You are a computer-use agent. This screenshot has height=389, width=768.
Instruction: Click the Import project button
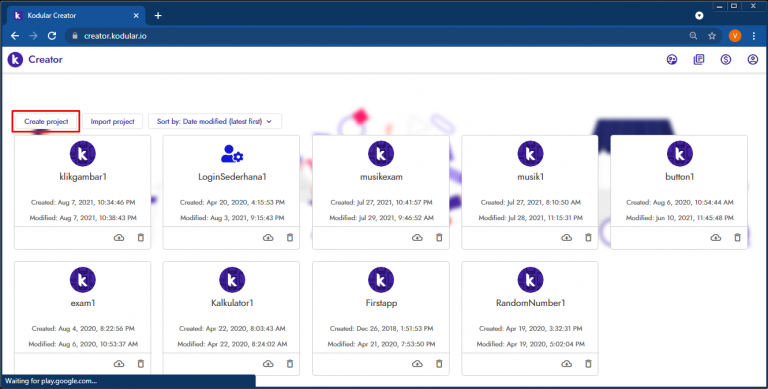pyautogui.click(x=112, y=122)
